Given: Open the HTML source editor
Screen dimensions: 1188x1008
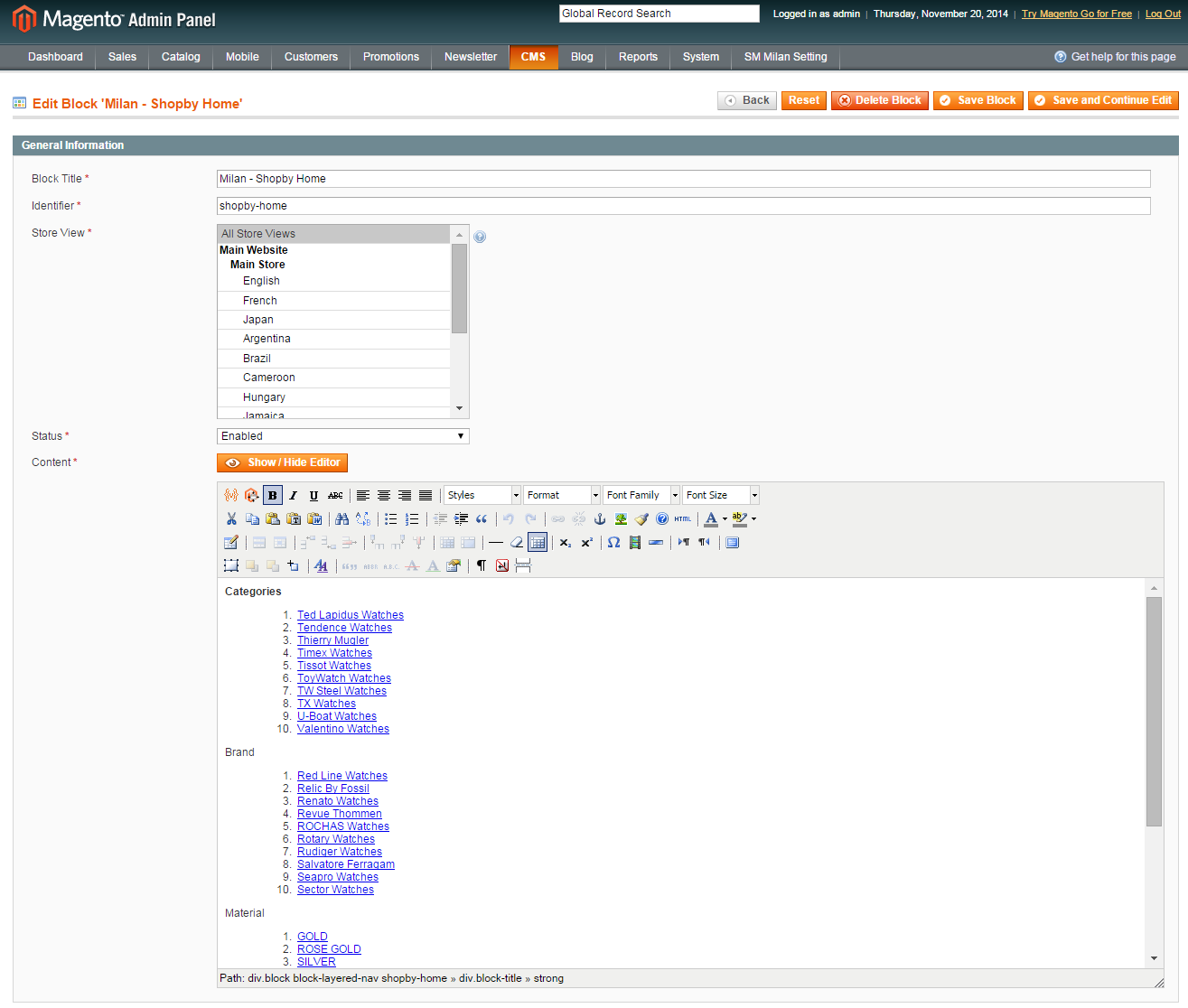Looking at the screenshot, I should pyautogui.click(x=683, y=518).
